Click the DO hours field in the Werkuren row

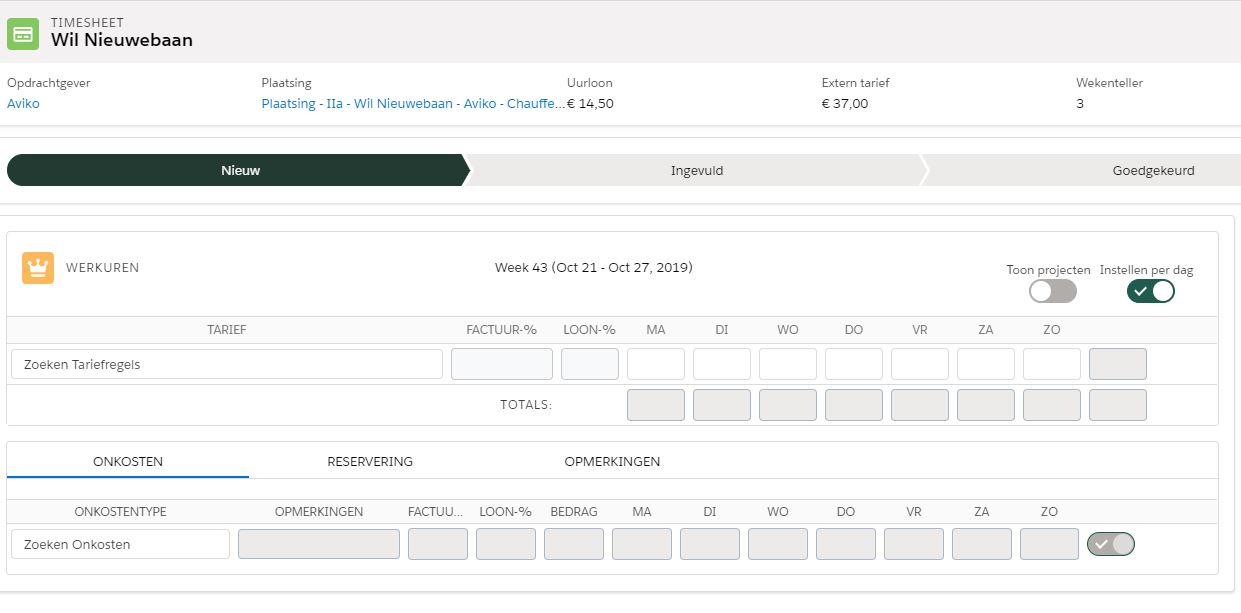[854, 364]
